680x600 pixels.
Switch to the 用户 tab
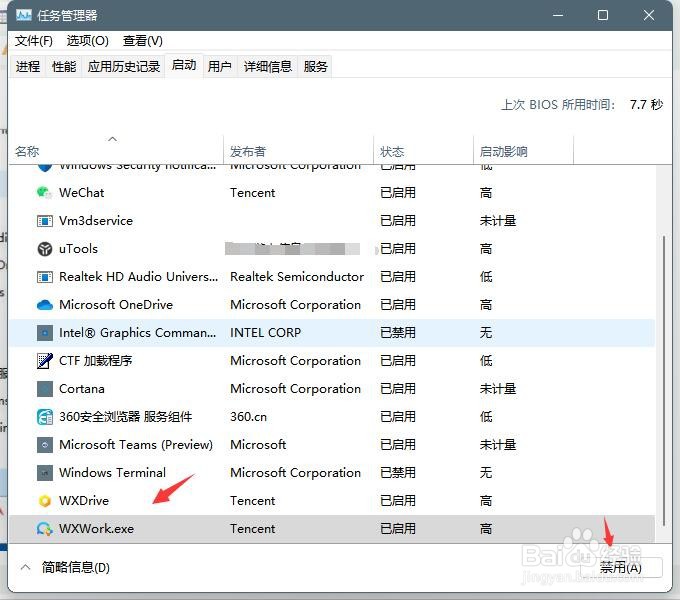tap(219, 66)
